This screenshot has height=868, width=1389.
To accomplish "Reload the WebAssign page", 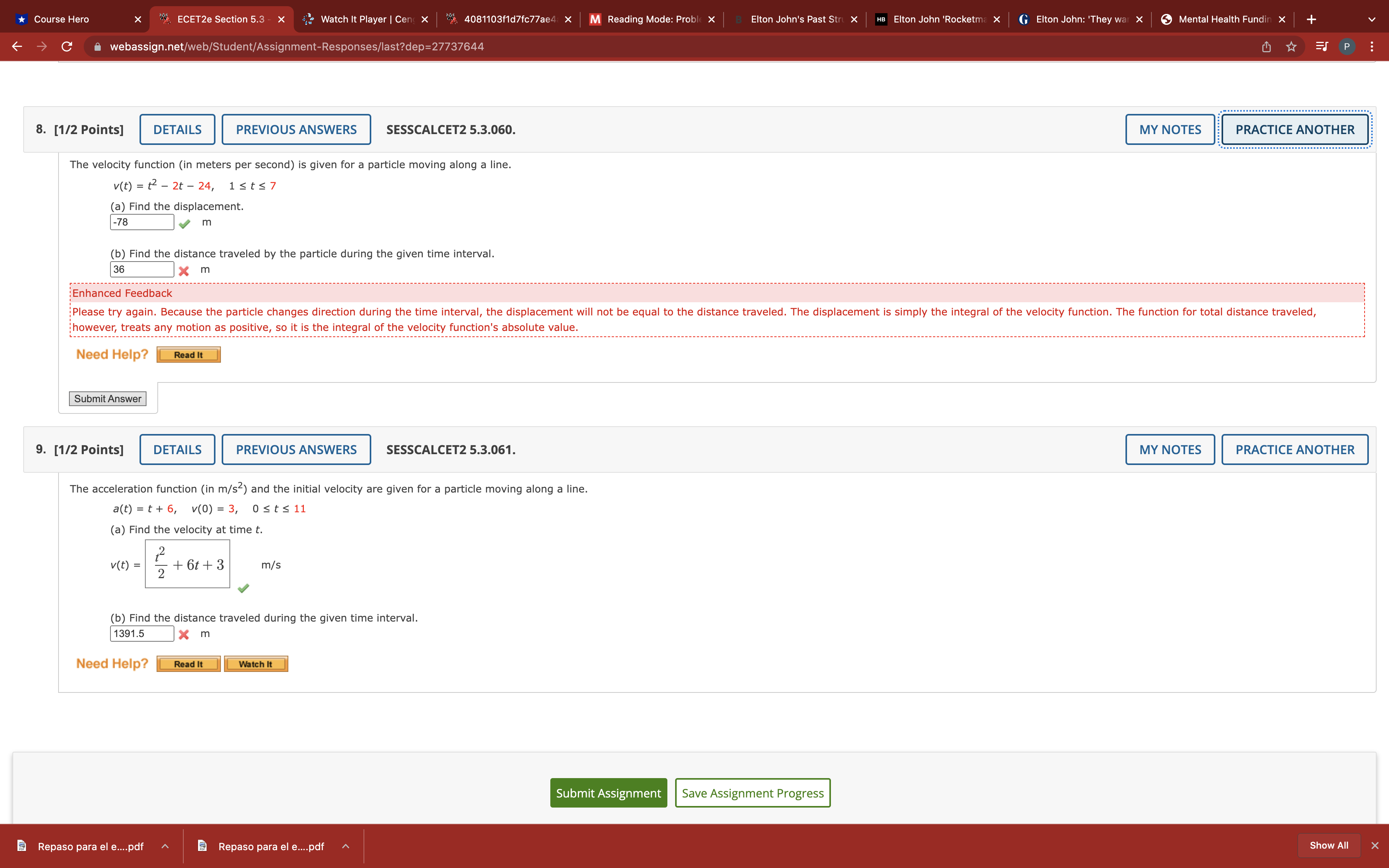I will 67,46.
